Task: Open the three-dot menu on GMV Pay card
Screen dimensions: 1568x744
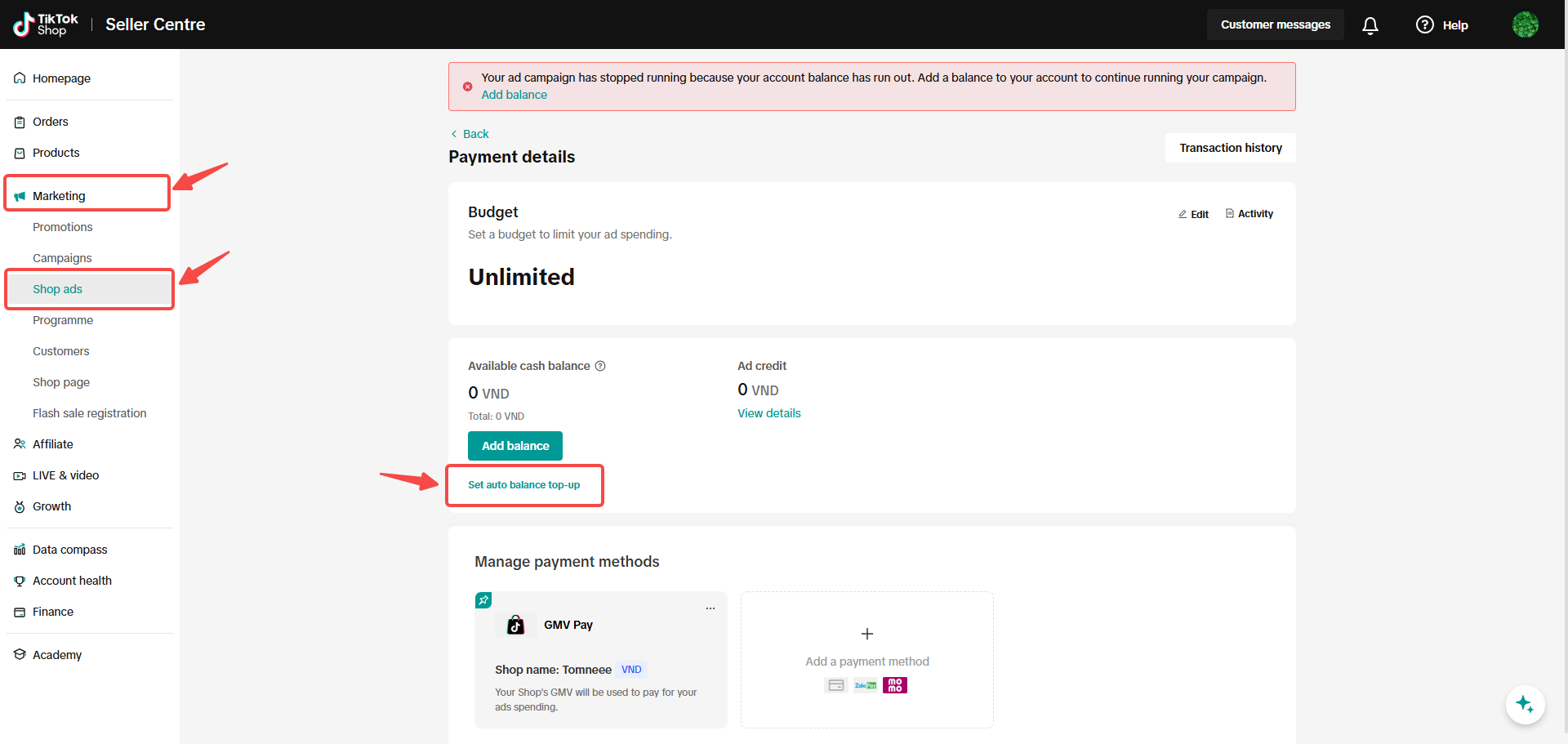Action: (710, 608)
